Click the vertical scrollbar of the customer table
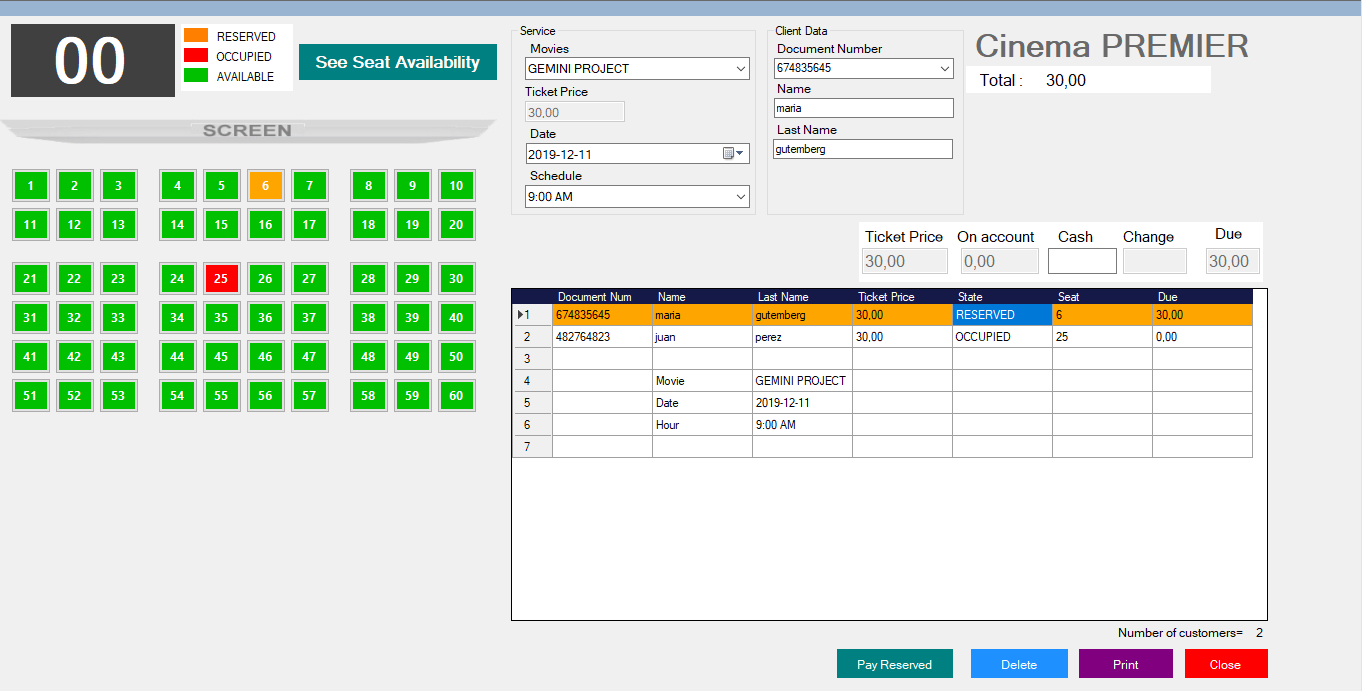Viewport: 1363px width, 691px height. coord(1260,450)
